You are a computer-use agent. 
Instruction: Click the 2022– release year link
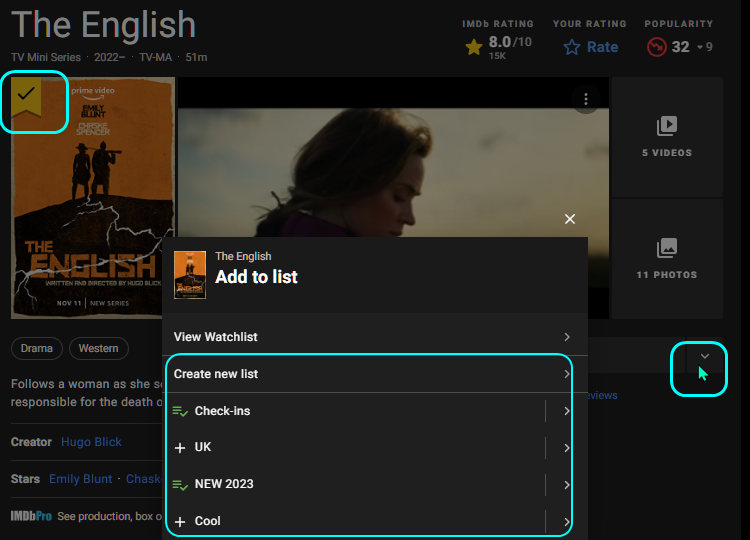click(110, 57)
